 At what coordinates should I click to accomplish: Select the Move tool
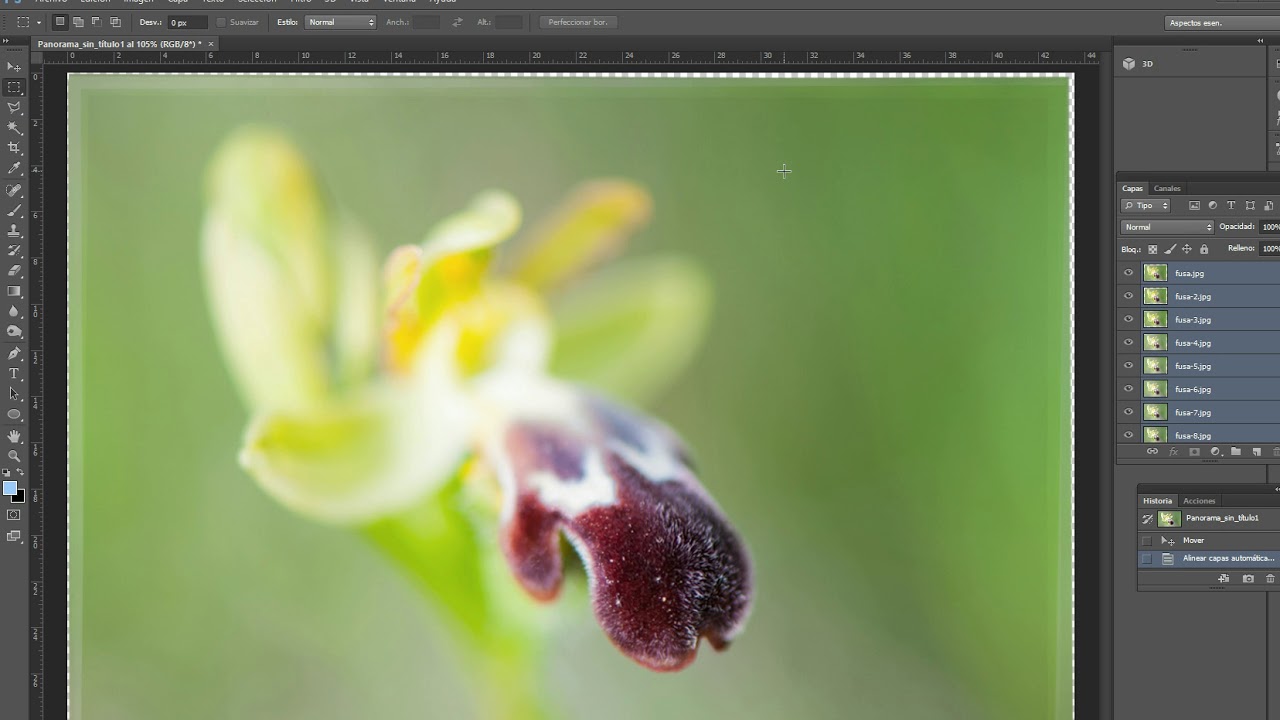click(x=14, y=67)
